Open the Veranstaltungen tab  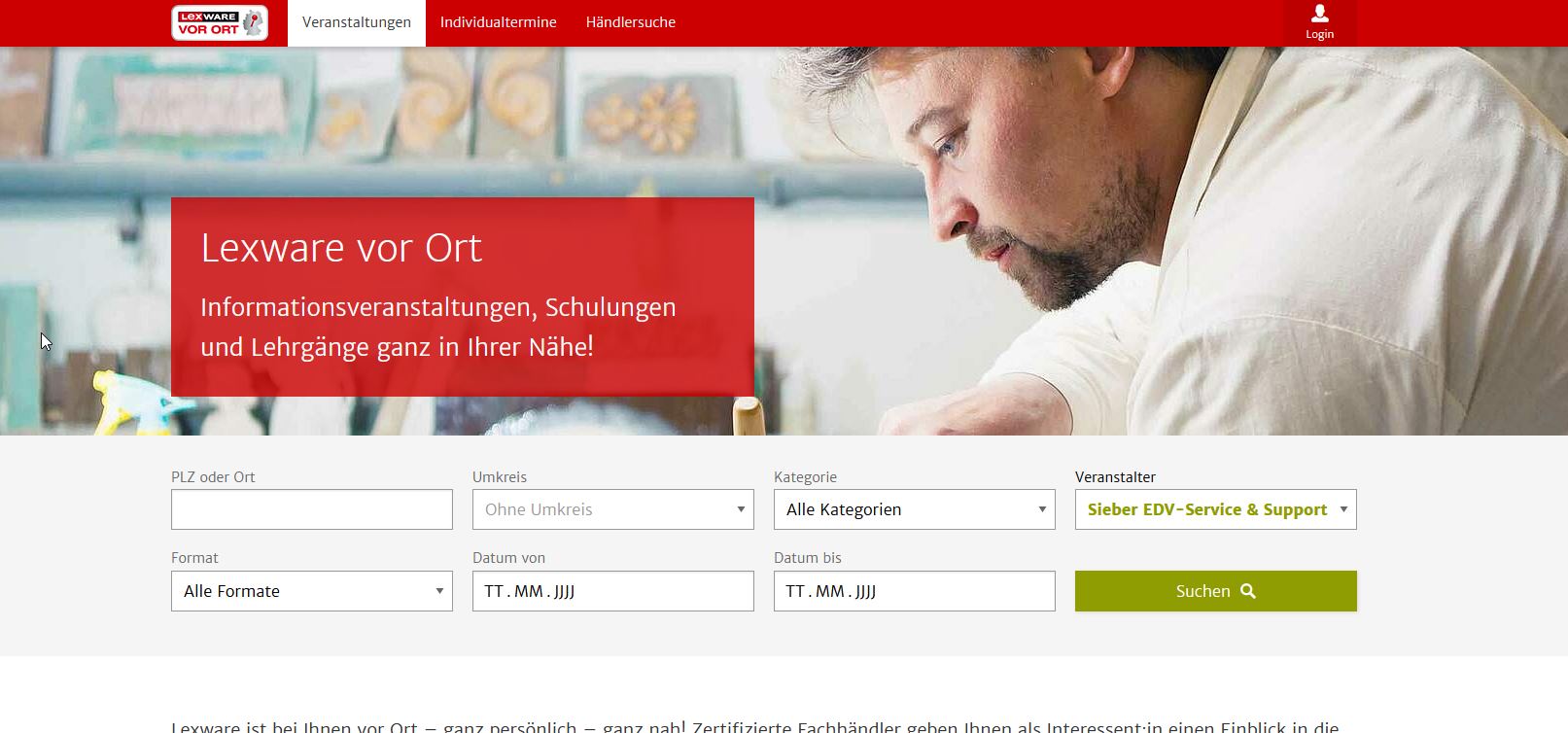coord(357,22)
